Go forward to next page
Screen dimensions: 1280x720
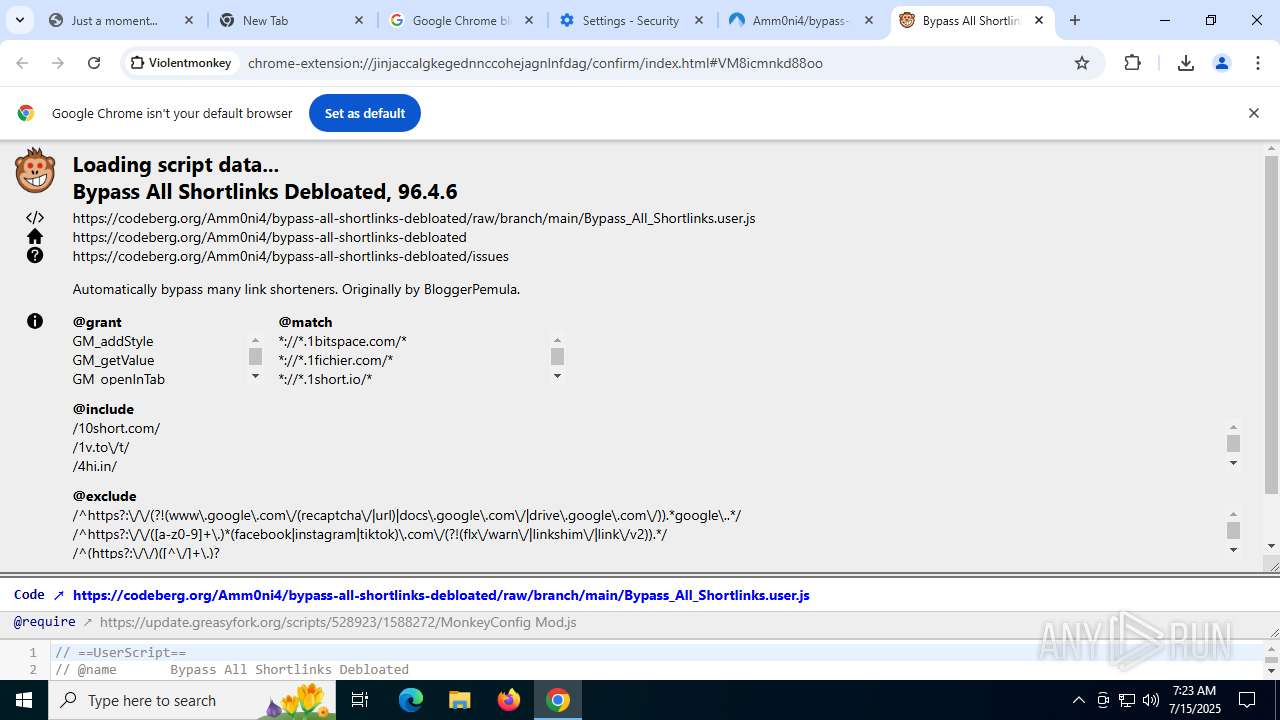[x=58, y=63]
